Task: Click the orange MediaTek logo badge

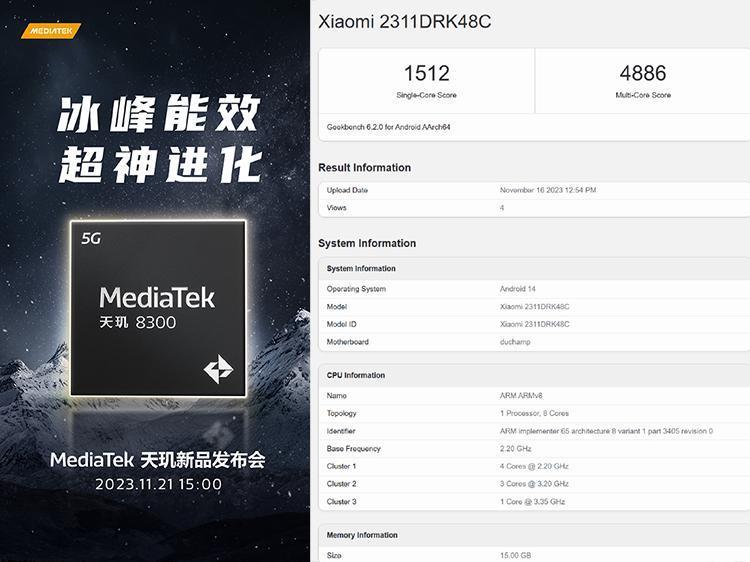Action: tap(51, 31)
